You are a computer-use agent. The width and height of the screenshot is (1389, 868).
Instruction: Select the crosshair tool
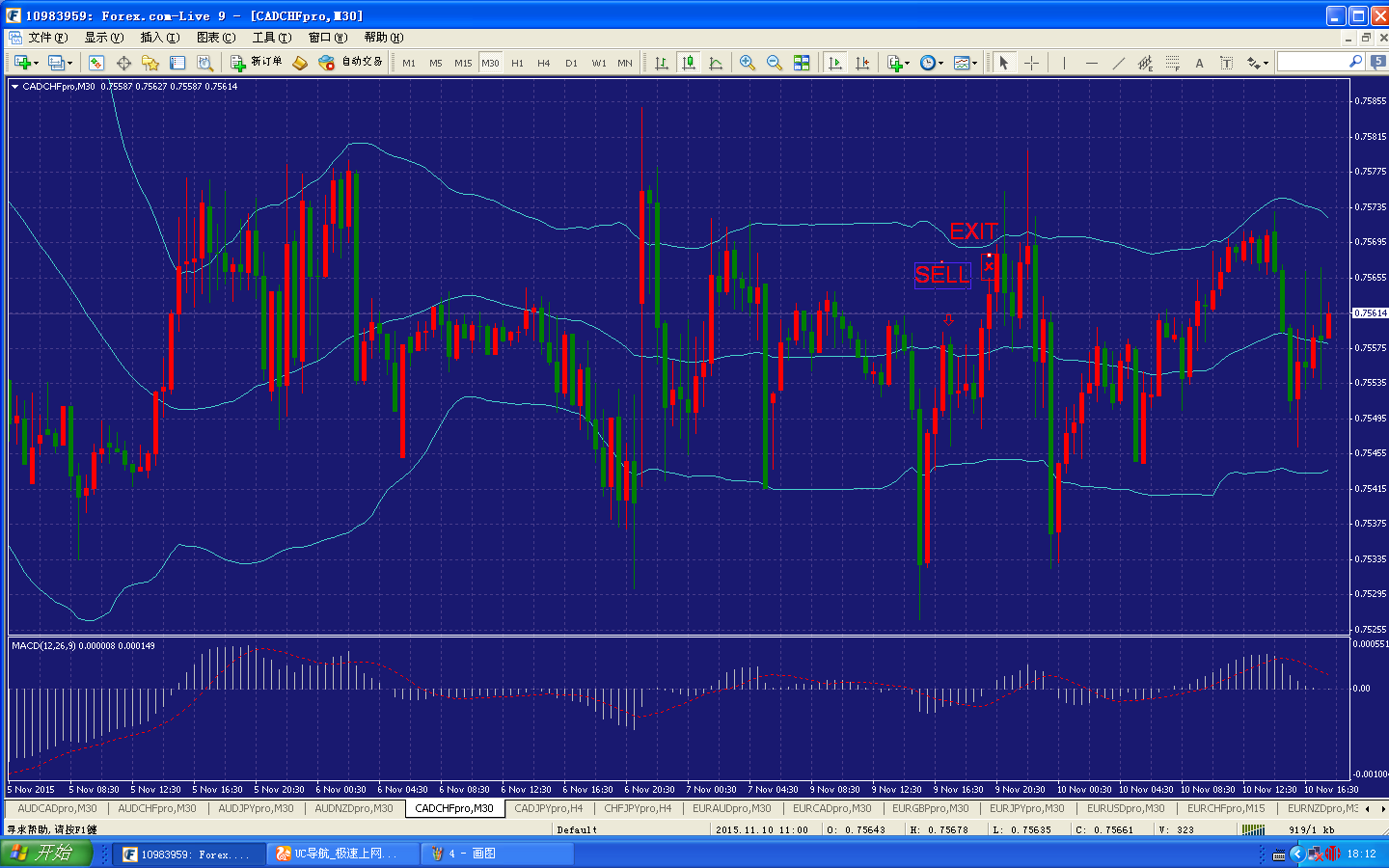click(x=1031, y=63)
